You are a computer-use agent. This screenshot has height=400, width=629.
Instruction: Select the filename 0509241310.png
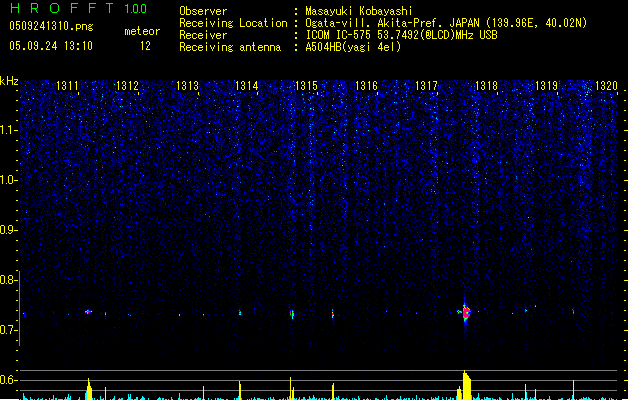coord(51,26)
